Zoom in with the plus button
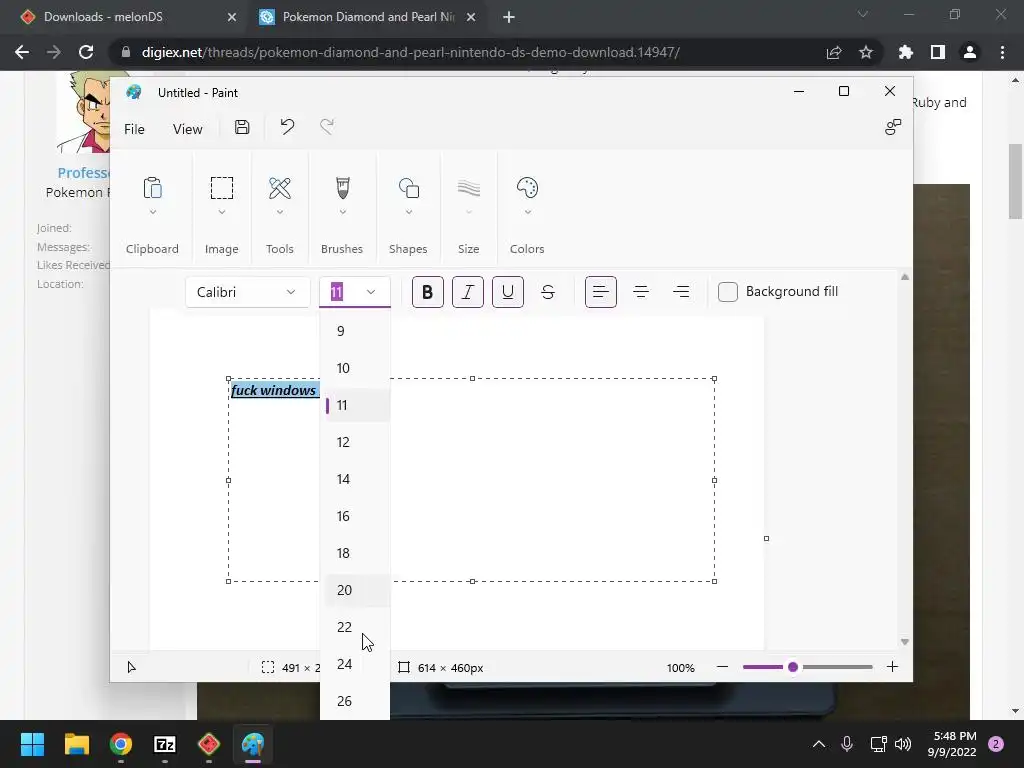 point(892,667)
